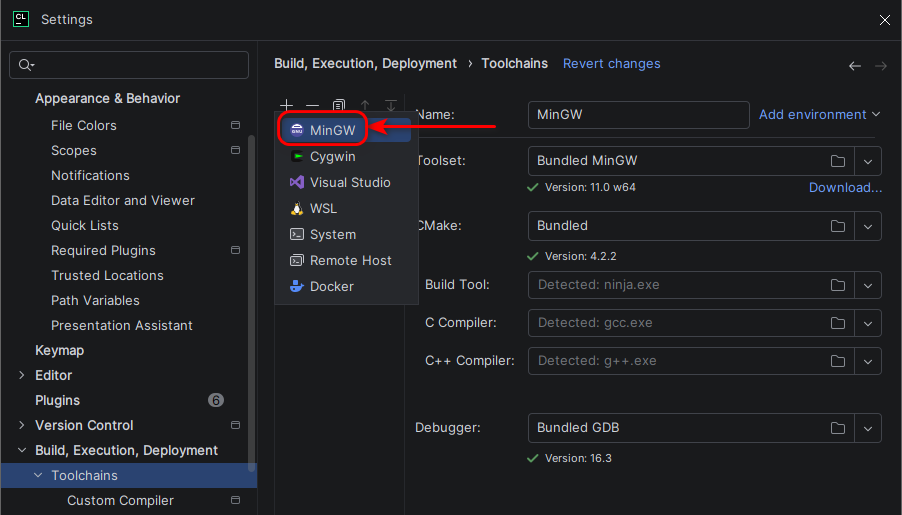Open the C++ Compiler dropdown arrow
902x515 pixels.
(x=867, y=361)
